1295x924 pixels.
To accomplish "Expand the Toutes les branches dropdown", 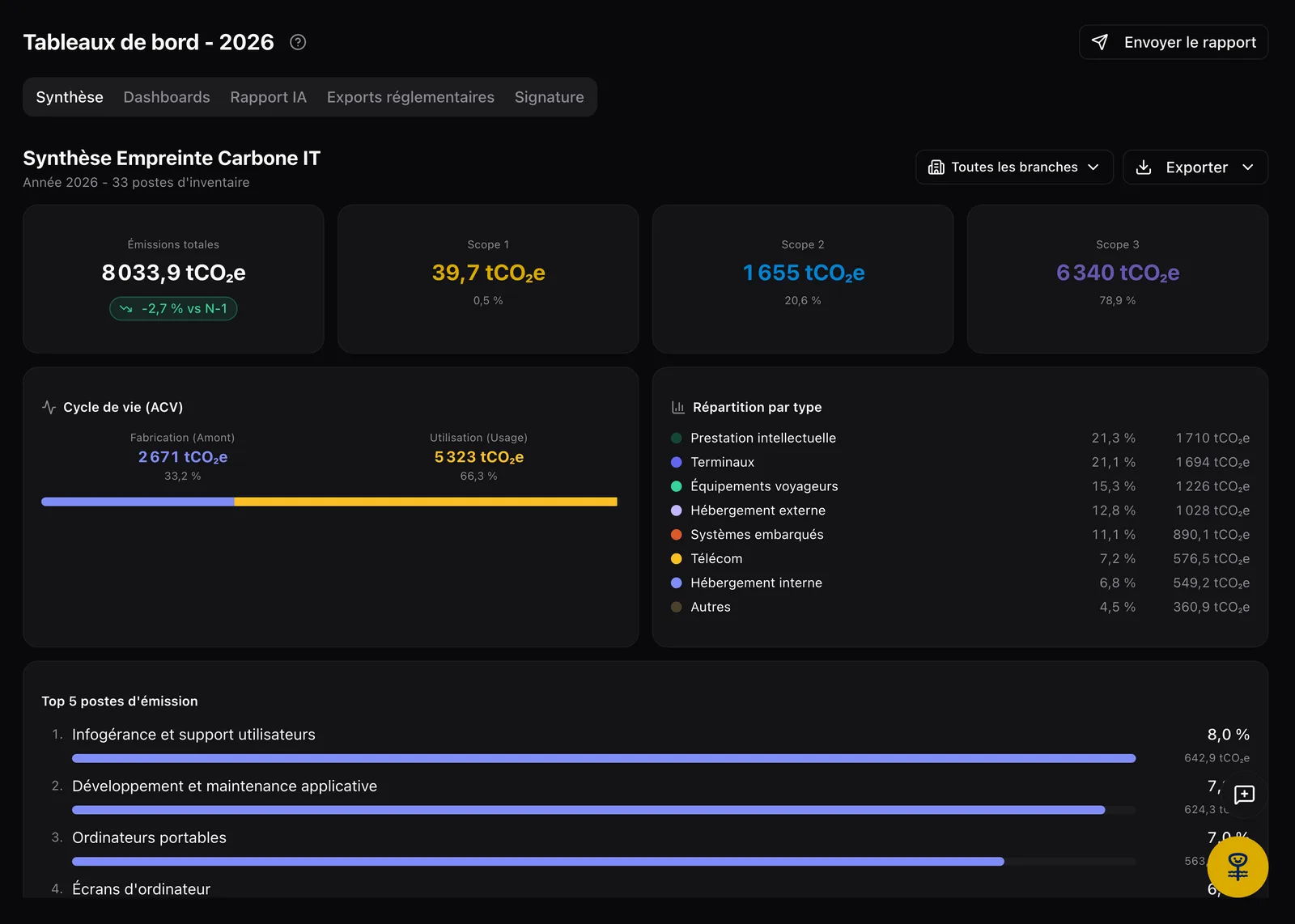I will (x=1014, y=167).
